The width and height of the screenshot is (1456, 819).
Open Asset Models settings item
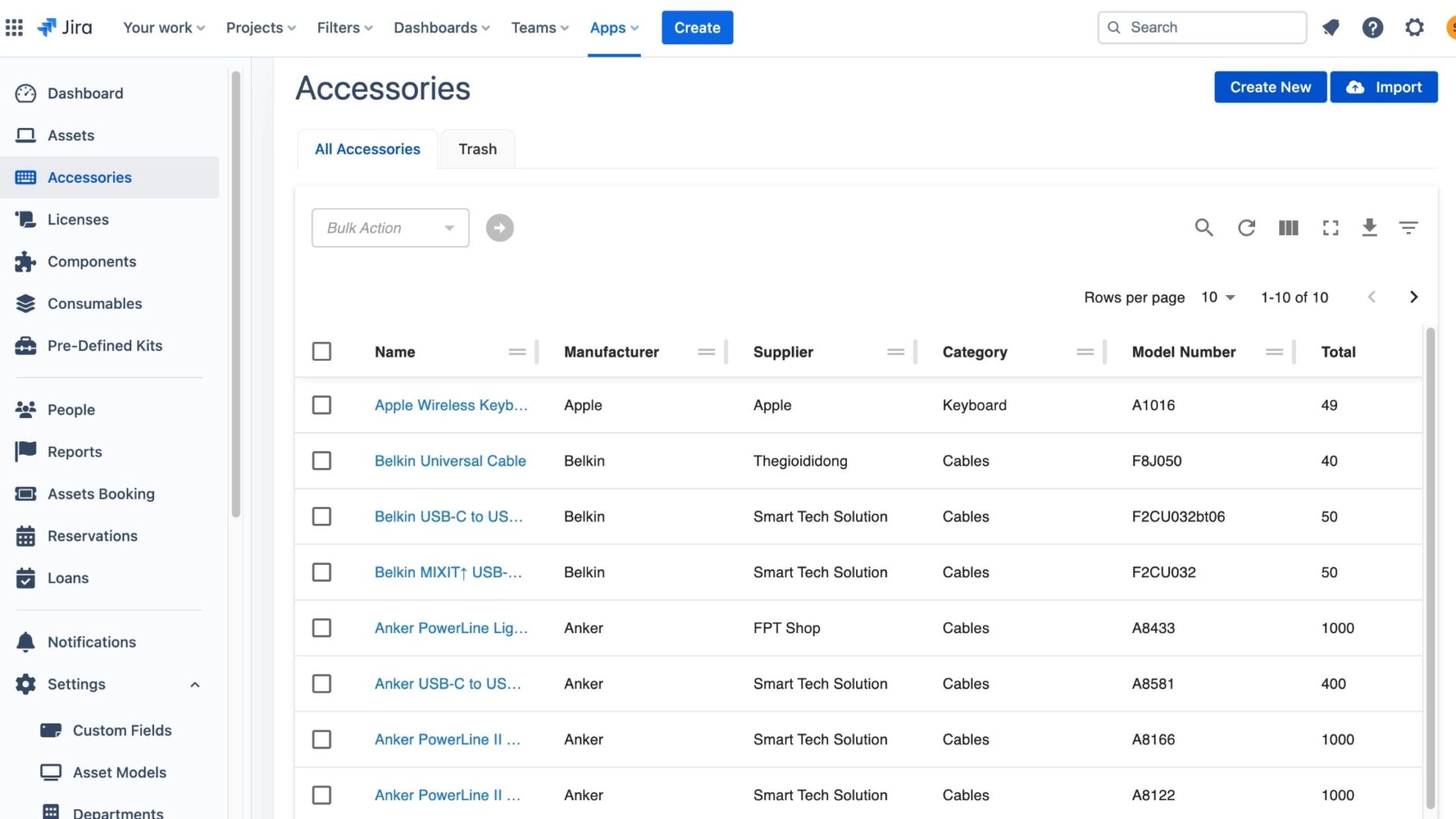[x=119, y=773]
